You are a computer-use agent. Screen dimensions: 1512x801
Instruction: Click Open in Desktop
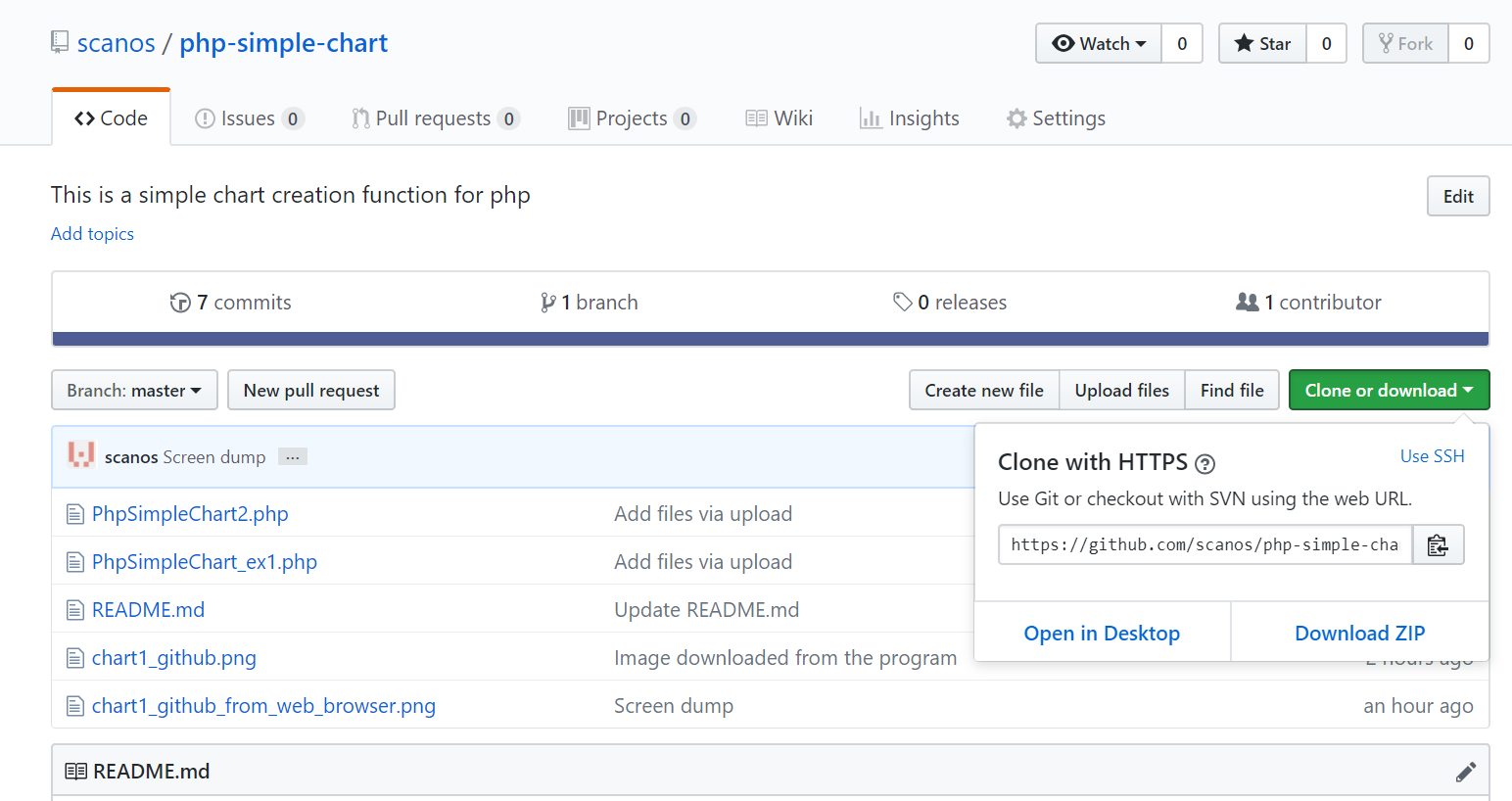(1102, 633)
